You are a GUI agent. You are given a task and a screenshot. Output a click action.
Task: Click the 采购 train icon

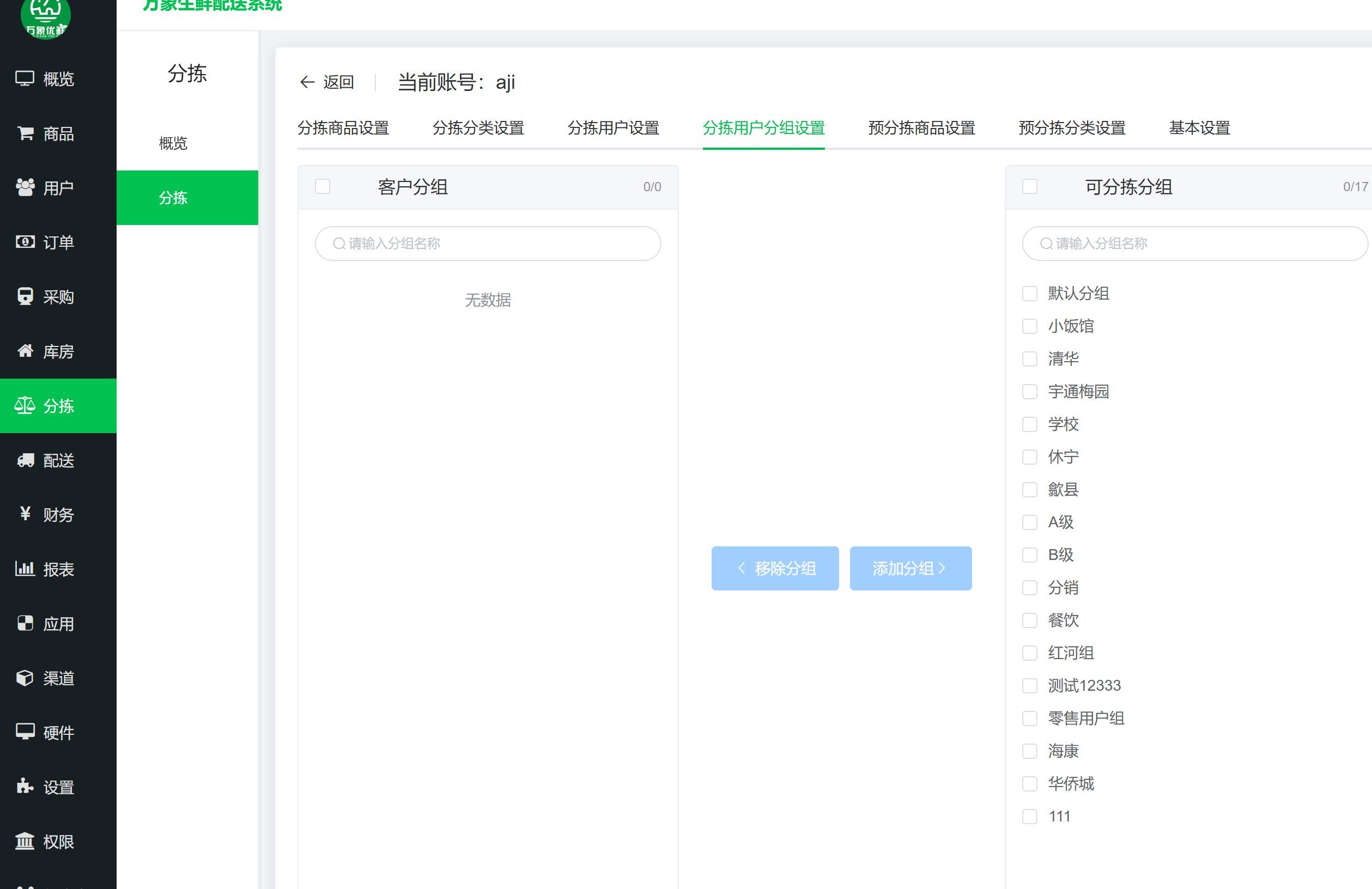point(25,297)
